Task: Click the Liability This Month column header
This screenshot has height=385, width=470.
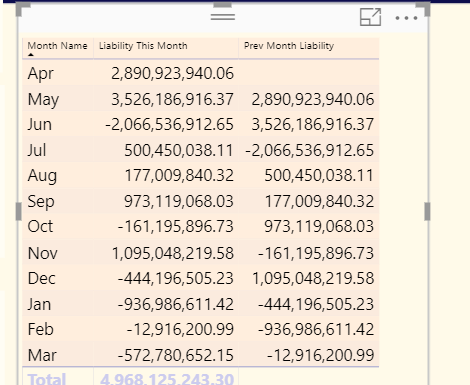Action: pyautogui.click(x=143, y=46)
